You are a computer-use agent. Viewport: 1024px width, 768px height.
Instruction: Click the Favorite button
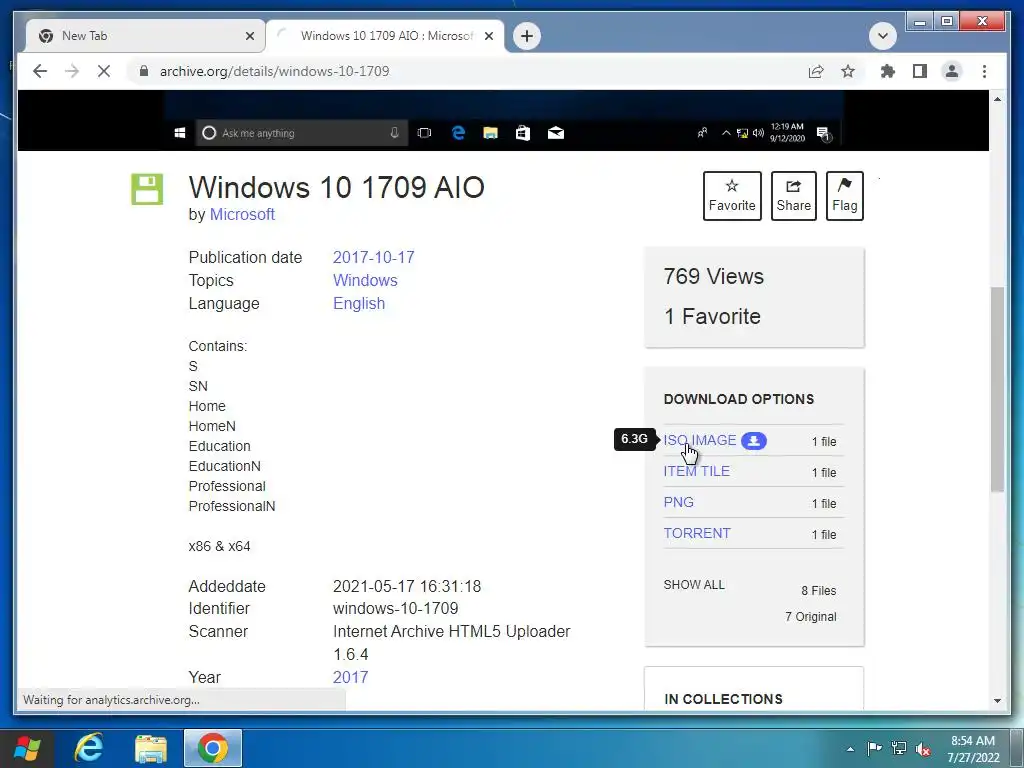[x=732, y=196]
